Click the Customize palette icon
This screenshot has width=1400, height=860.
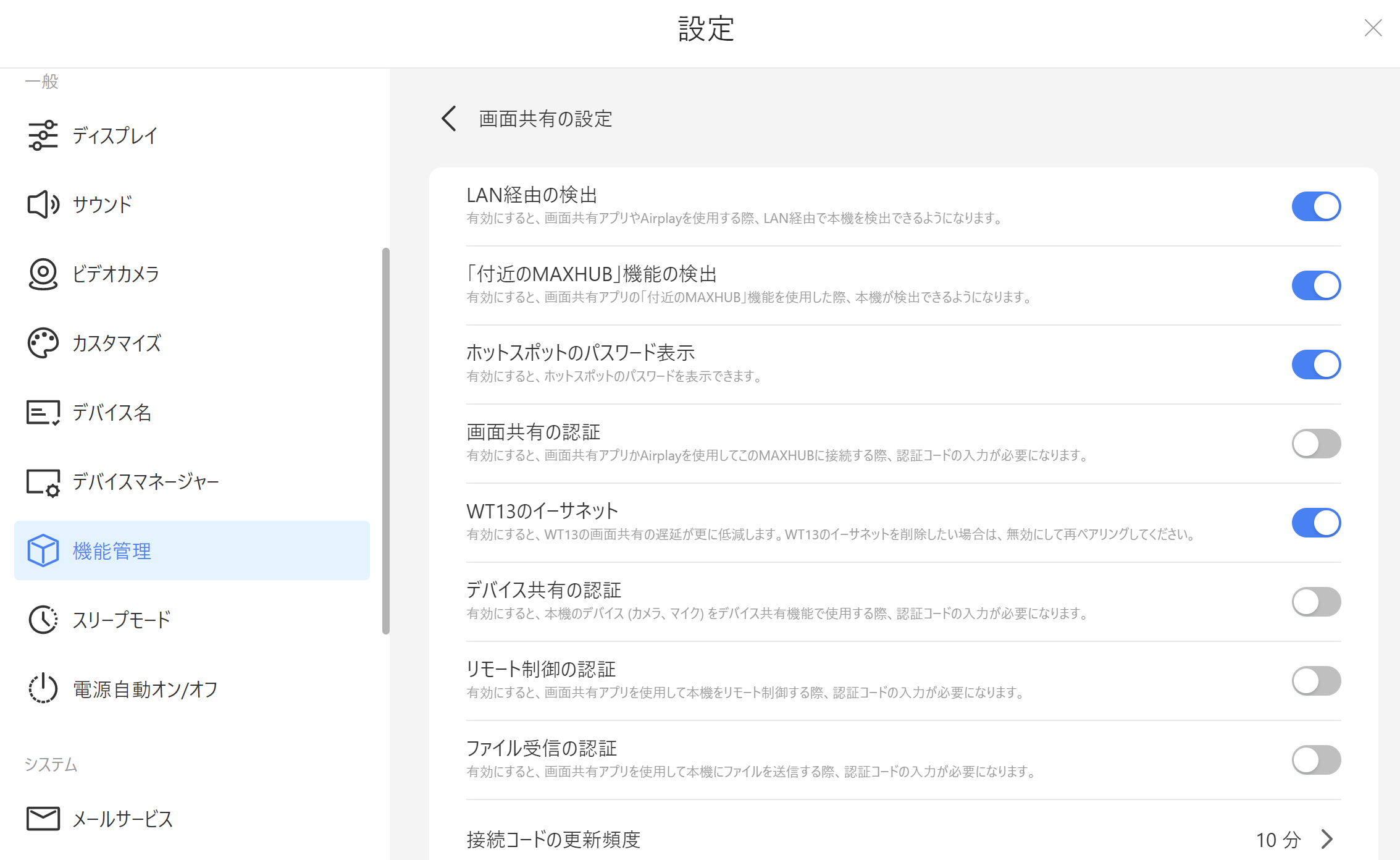pyautogui.click(x=43, y=343)
